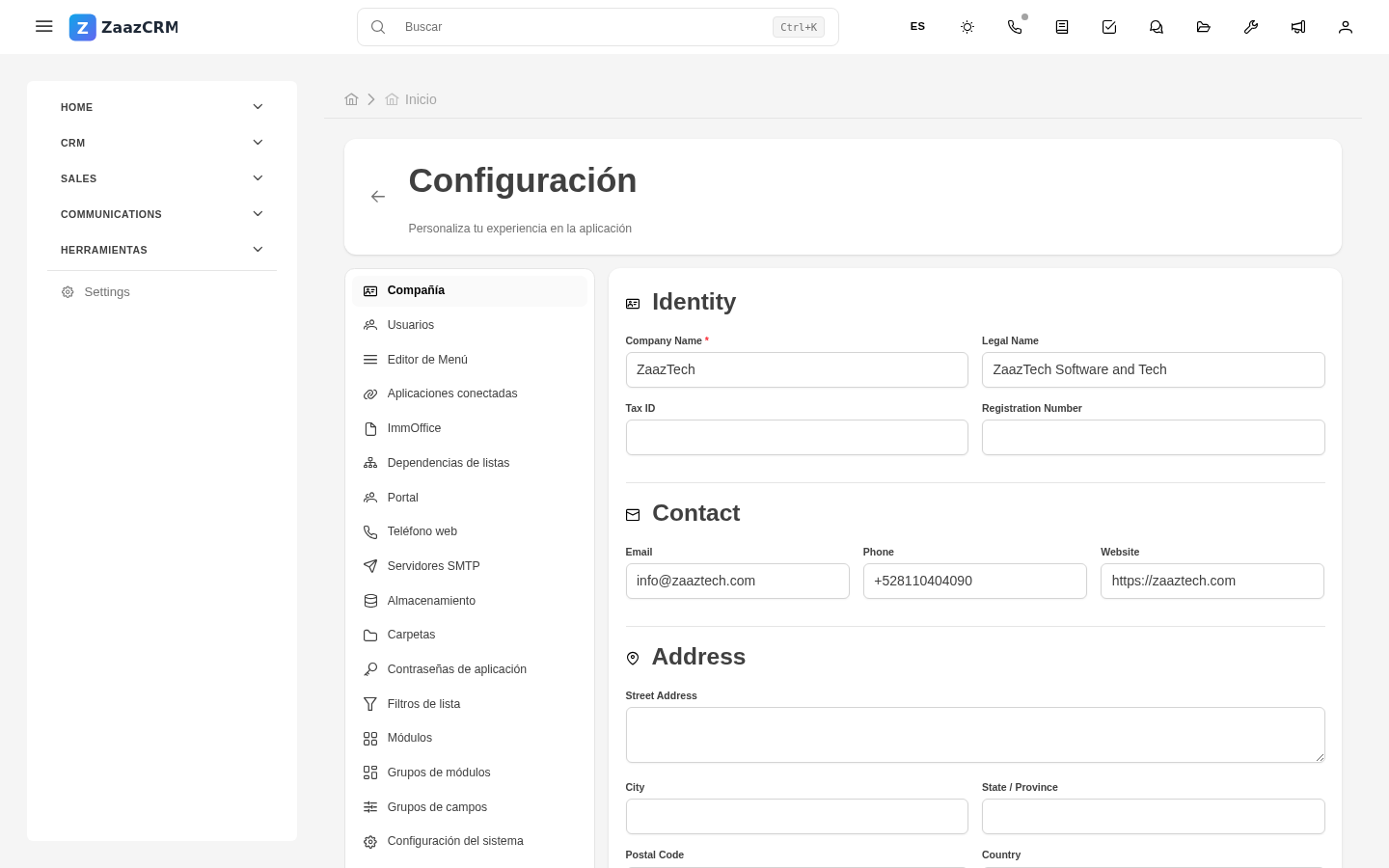Open the chat messages icon

[1157, 27]
